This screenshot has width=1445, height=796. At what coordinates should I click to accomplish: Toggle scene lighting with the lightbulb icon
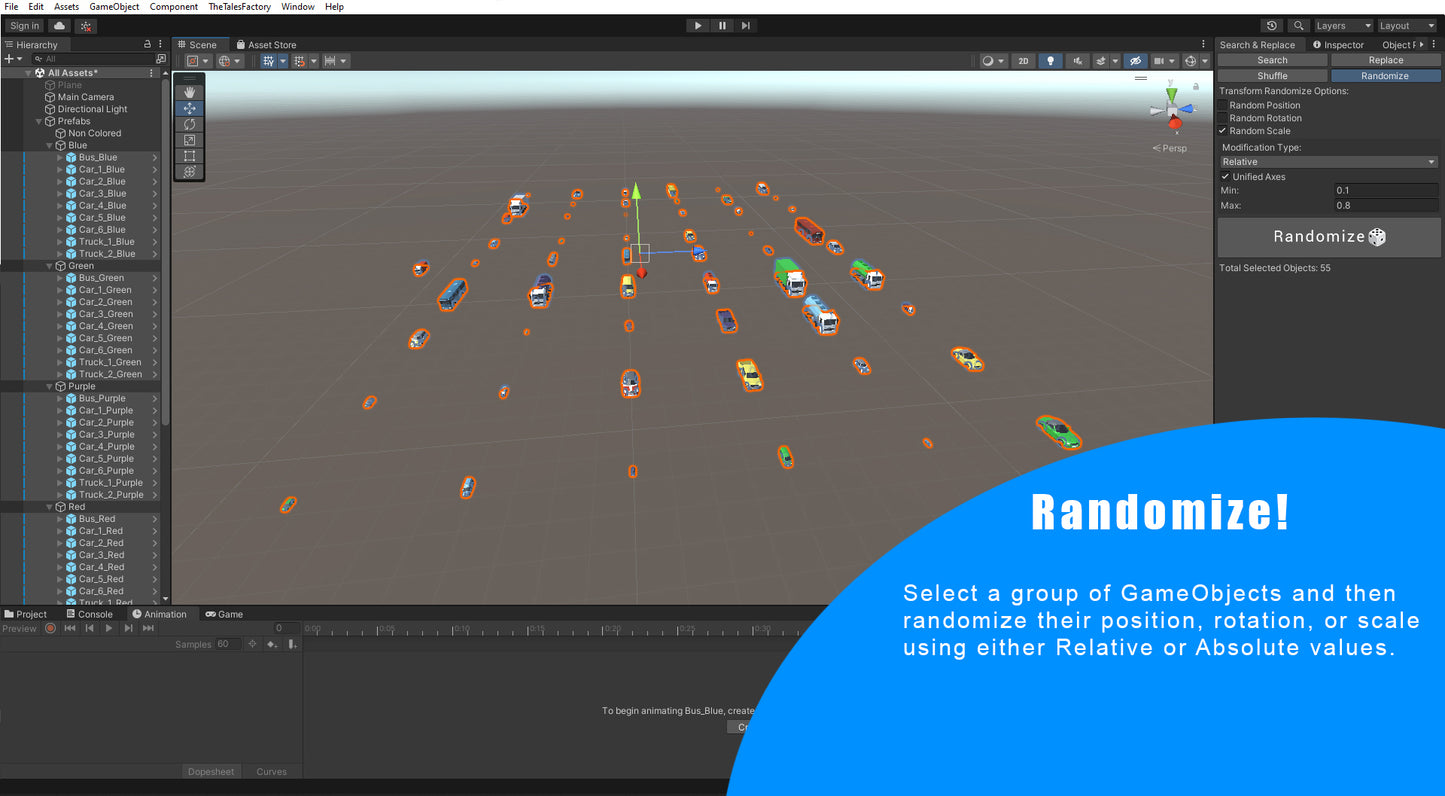point(1049,61)
